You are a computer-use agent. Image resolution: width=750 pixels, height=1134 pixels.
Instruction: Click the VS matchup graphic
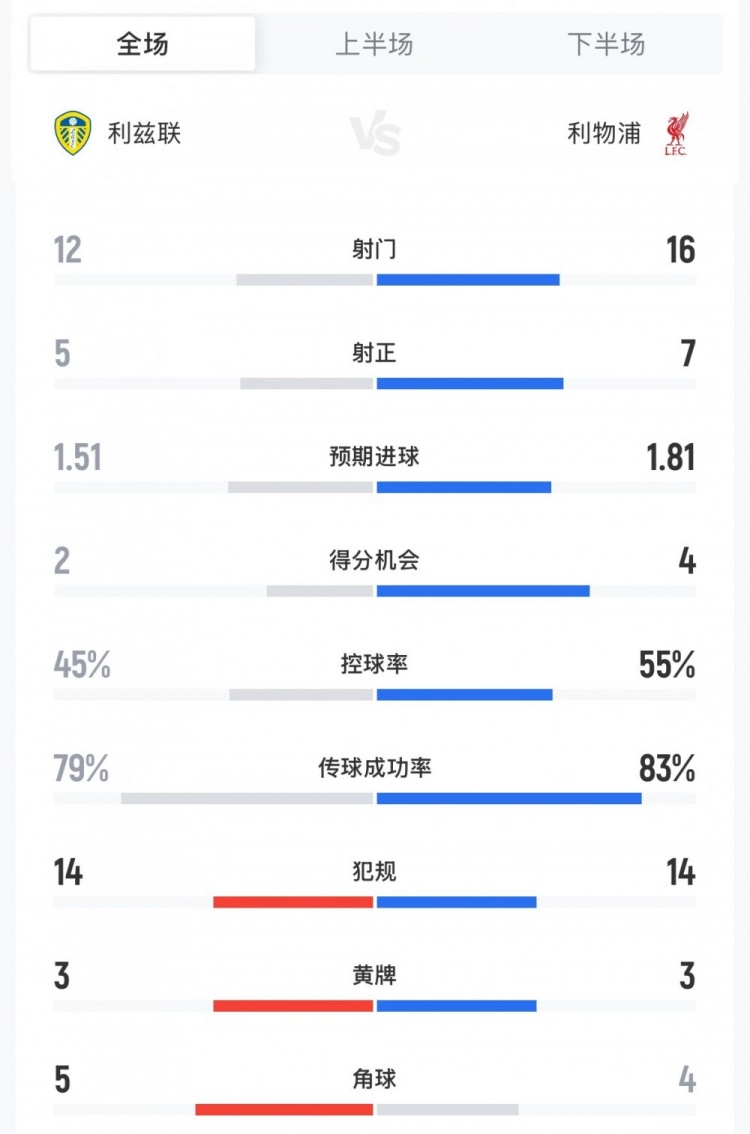[376, 134]
